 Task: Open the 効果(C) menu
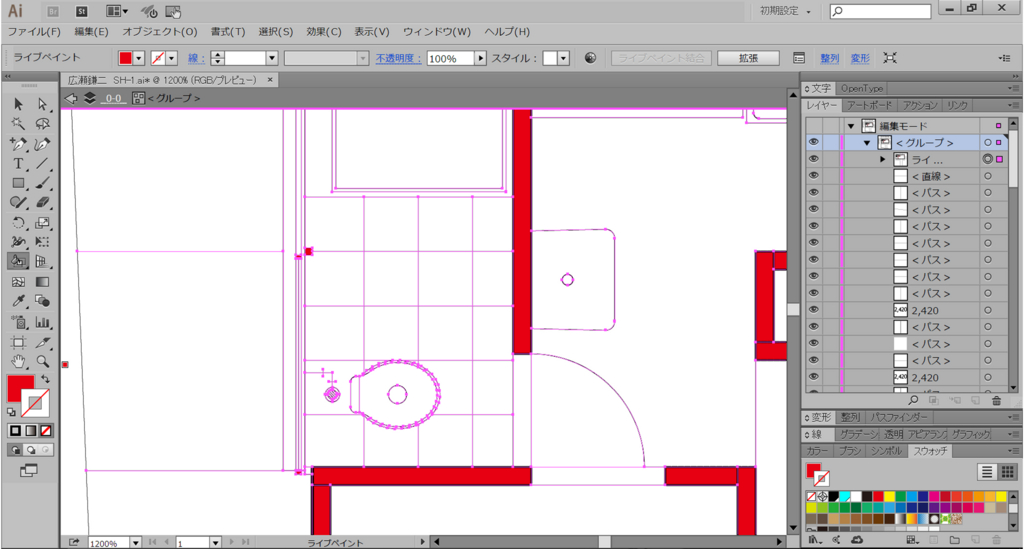(323, 31)
